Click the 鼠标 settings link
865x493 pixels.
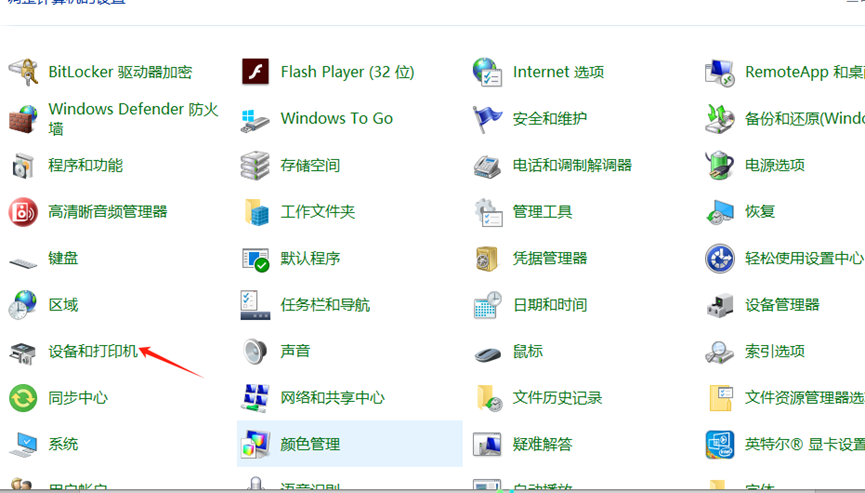click(x=528, y=351)
